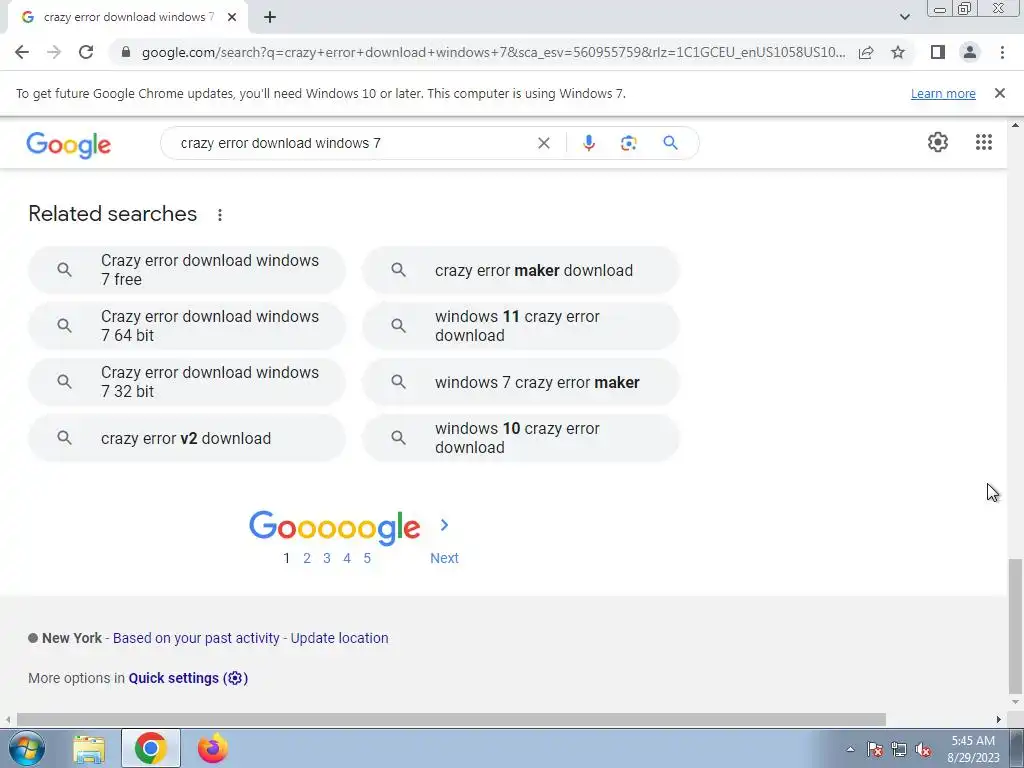Share this page from address bar
Screen dimensions: 1024x768
(866, 52)
